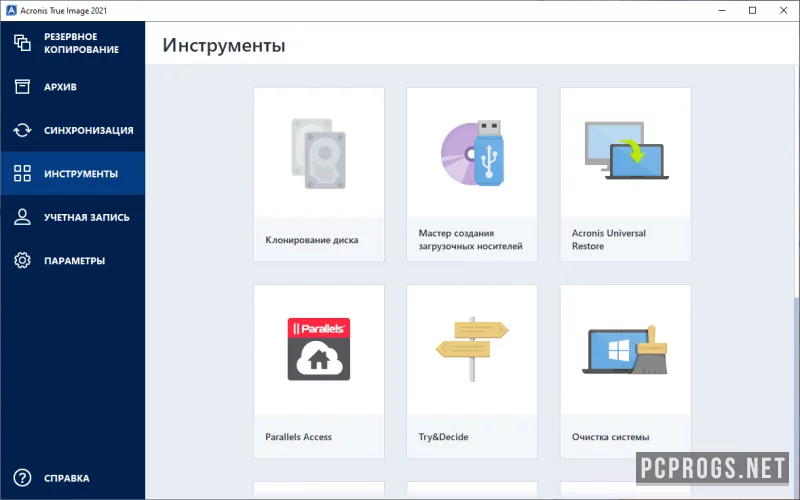800x500 pixels.
Task: Minimize the Acronis True Image window
Action: 722,10
